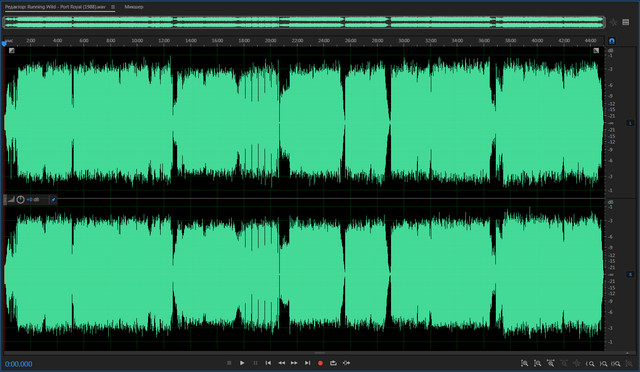Adjust the HUD amplitude gain knob
Screen dimensions: 640x372
point(20,200)
